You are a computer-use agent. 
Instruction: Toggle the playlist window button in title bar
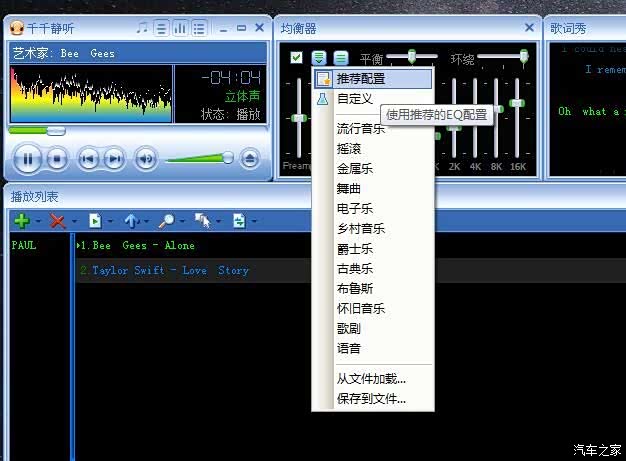(200, 28)
